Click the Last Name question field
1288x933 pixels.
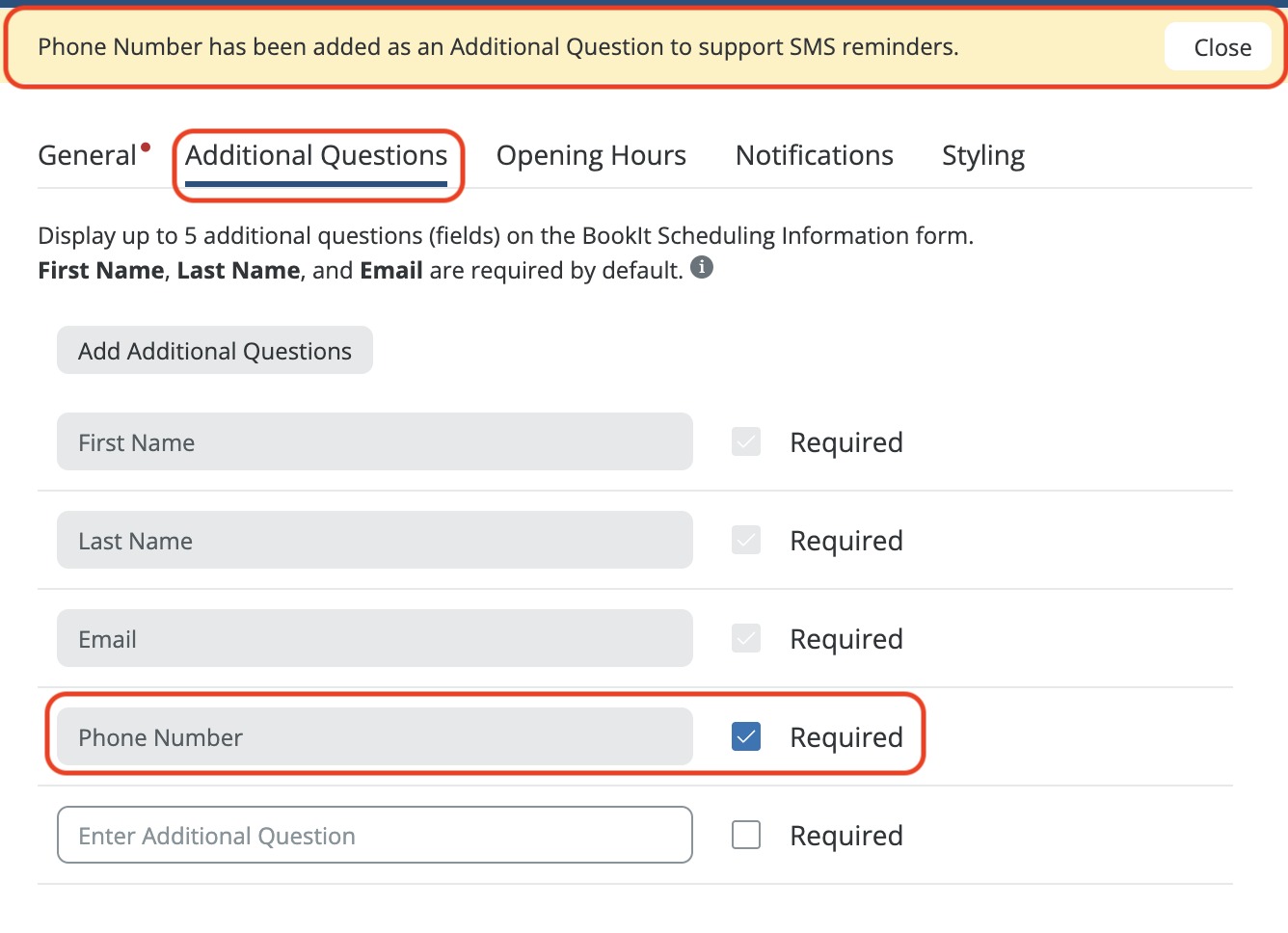374,541
